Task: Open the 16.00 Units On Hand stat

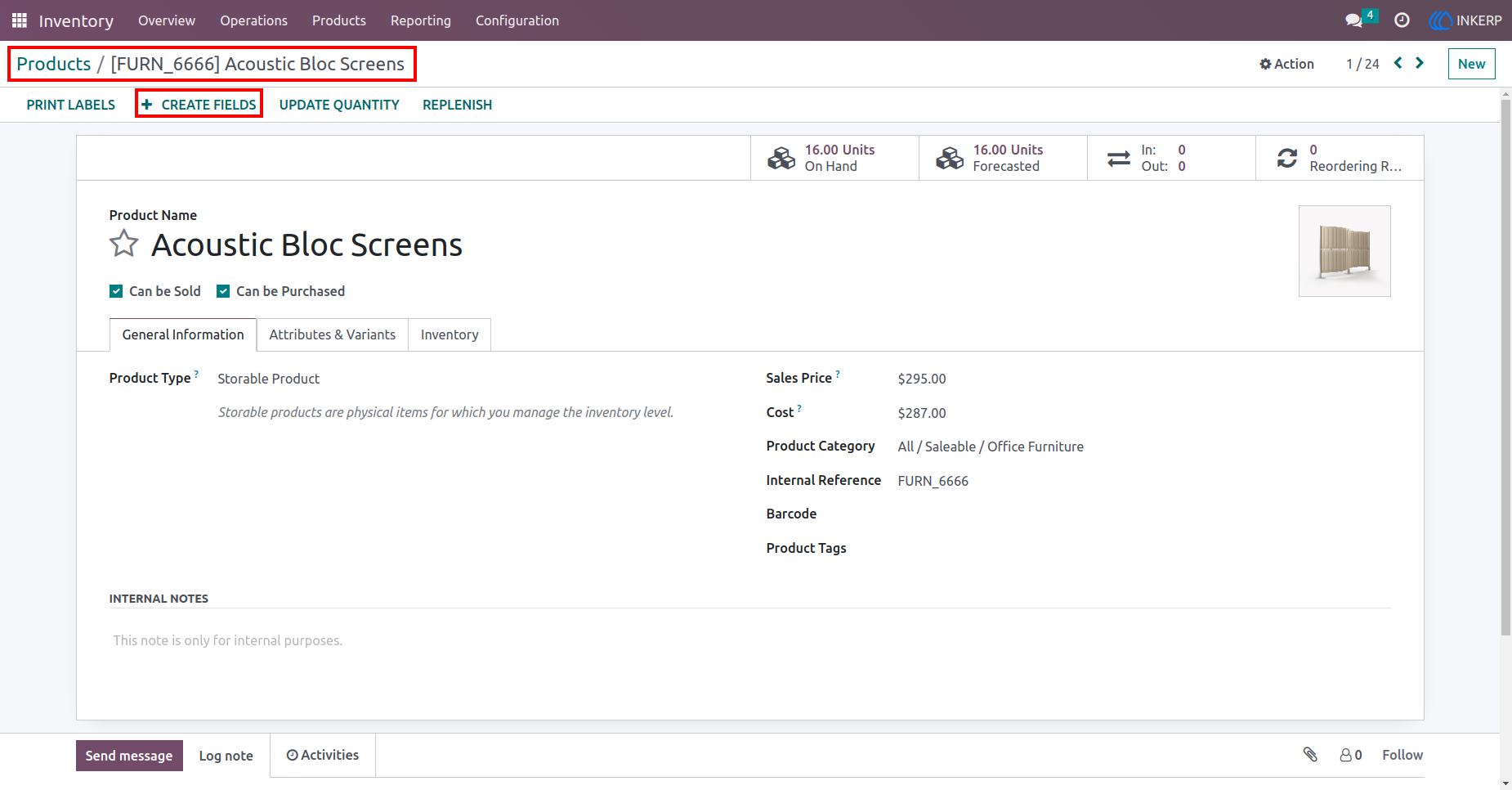Action: [x=834, y=158]
